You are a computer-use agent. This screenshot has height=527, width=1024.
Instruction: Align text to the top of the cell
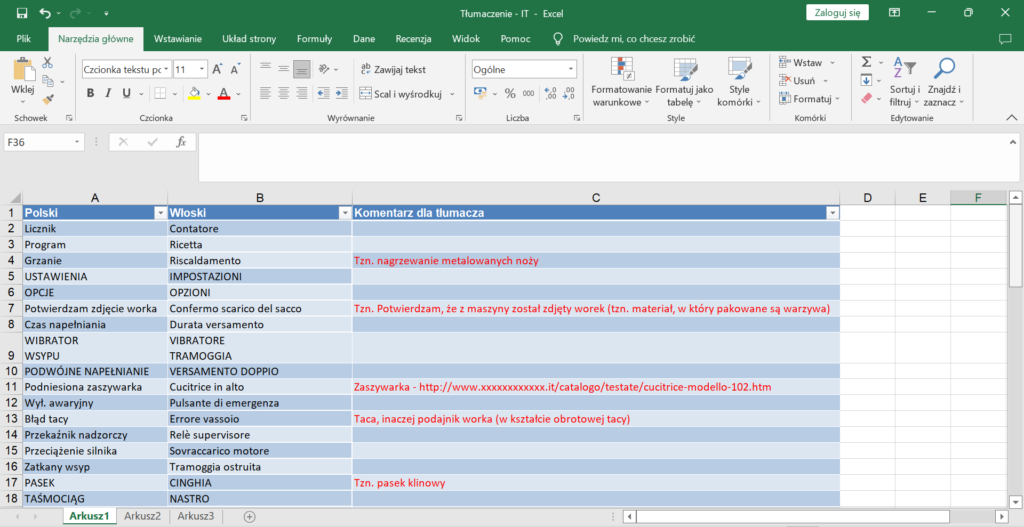click(265, 69)
